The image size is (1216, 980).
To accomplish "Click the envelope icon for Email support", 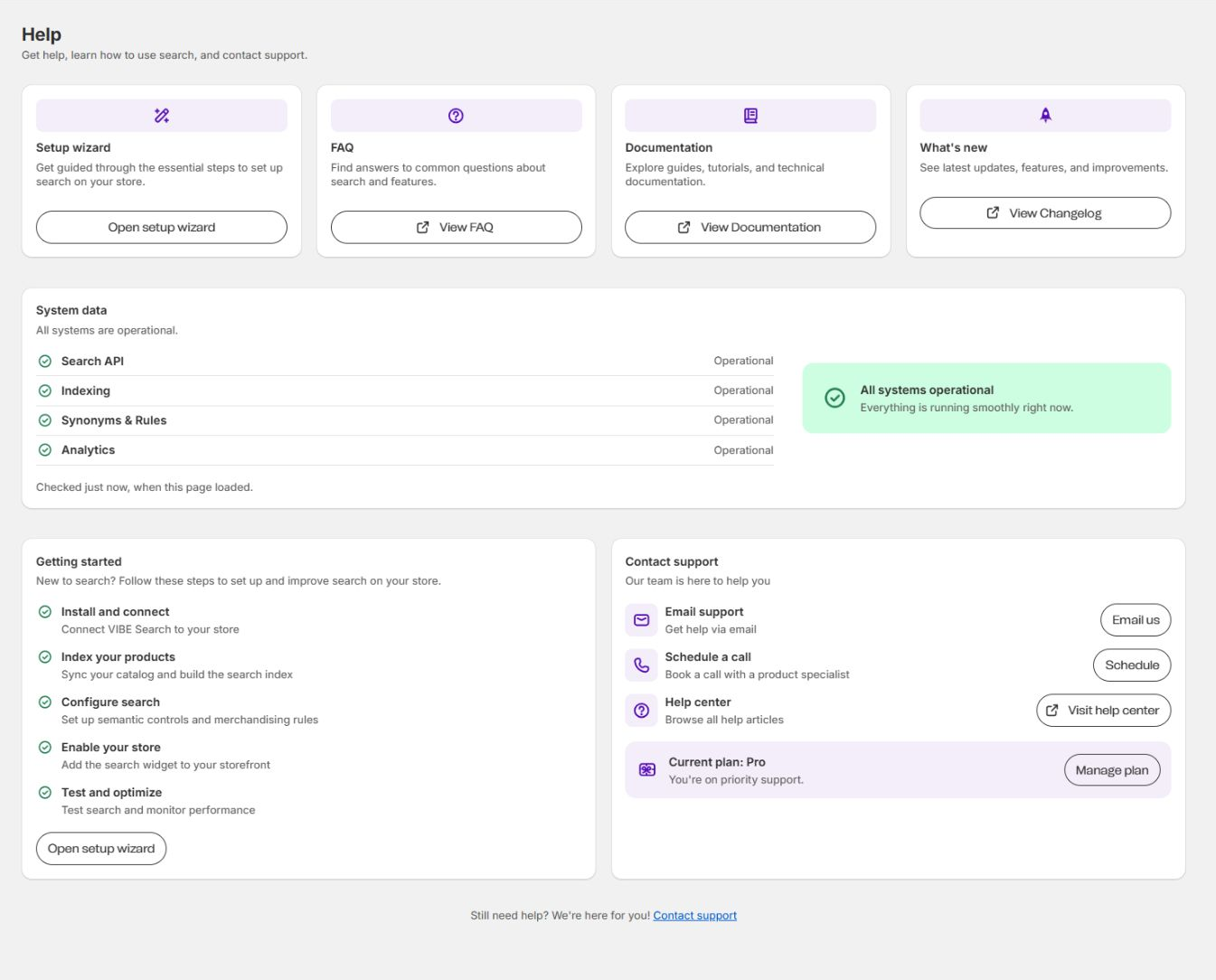I will point(642,620).
